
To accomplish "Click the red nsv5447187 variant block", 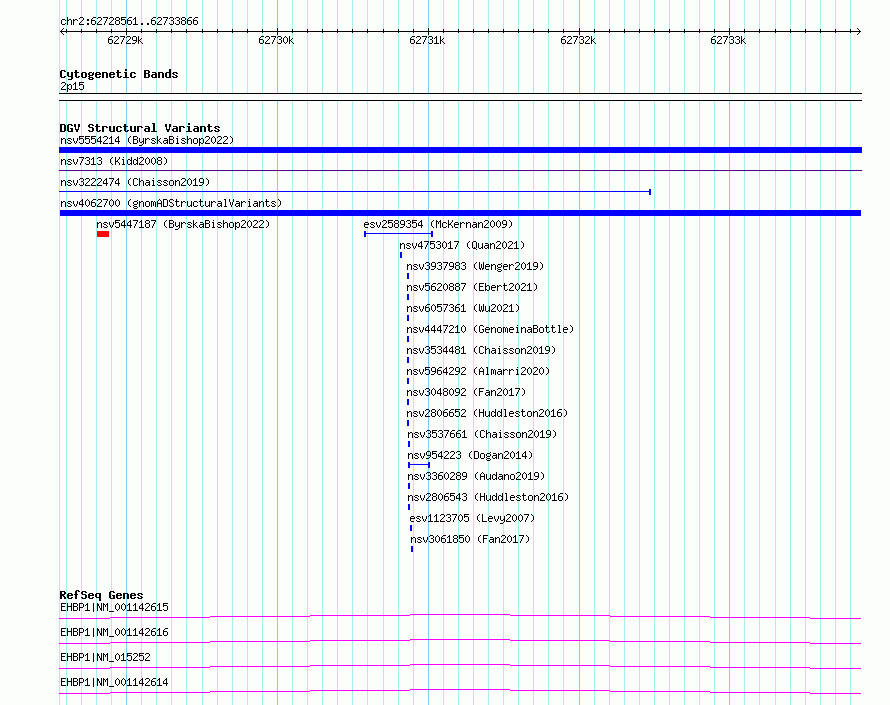I will tap(103, 234).
